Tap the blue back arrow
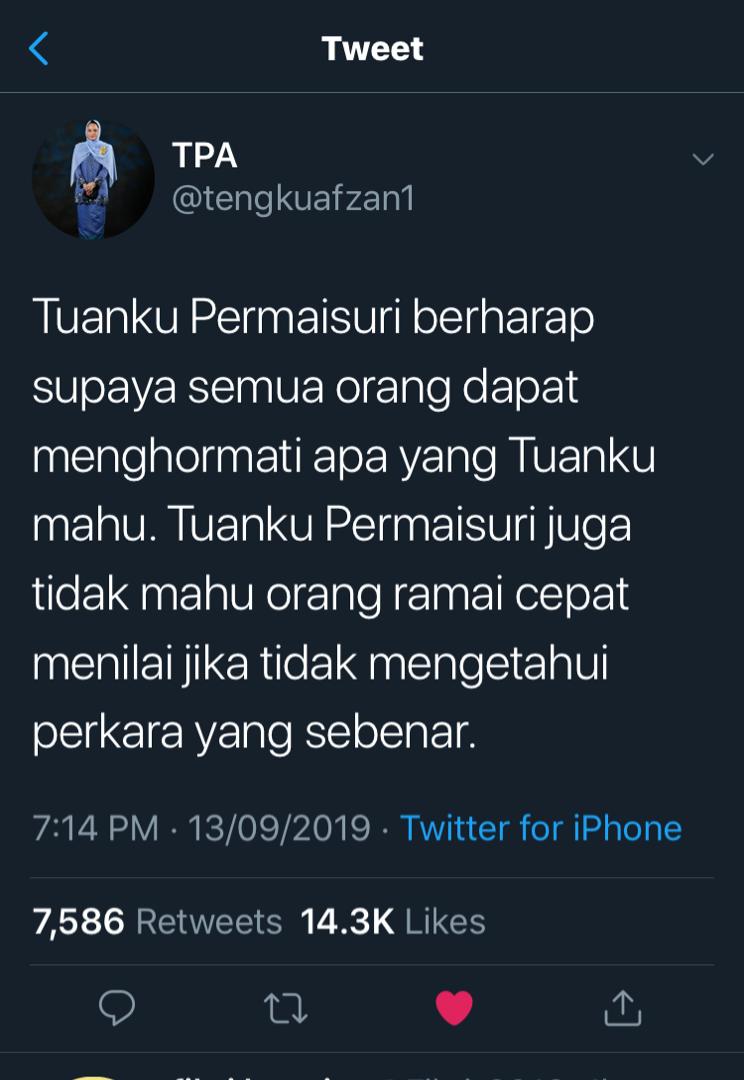Image resolution: width=744 pixels, height=1080 pixels. click(39, 49)
